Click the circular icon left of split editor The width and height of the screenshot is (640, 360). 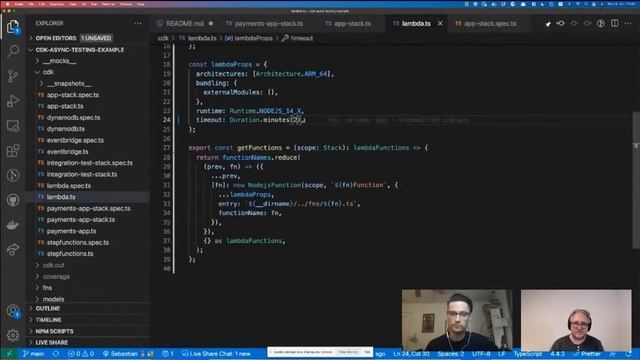pos(600,23)
